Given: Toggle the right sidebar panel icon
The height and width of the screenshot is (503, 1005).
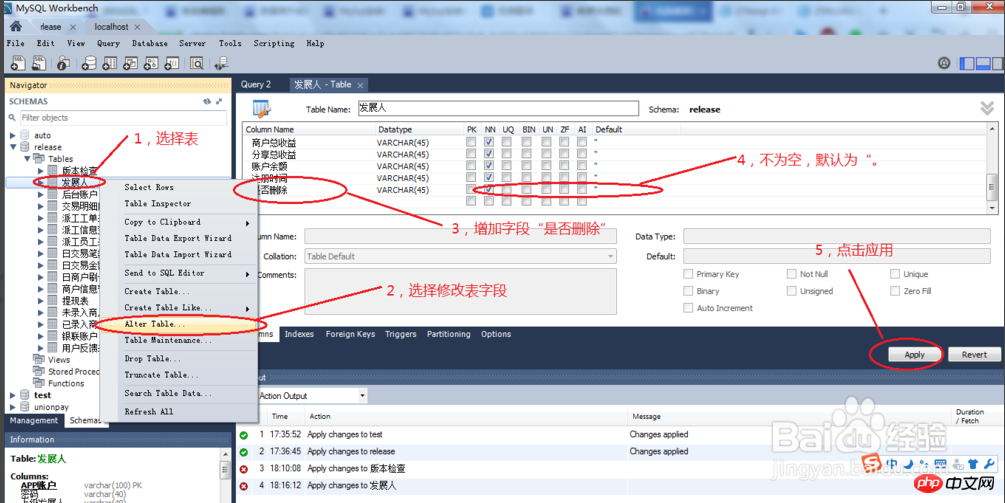Looking at the screenshot, I should click(998, 63).
